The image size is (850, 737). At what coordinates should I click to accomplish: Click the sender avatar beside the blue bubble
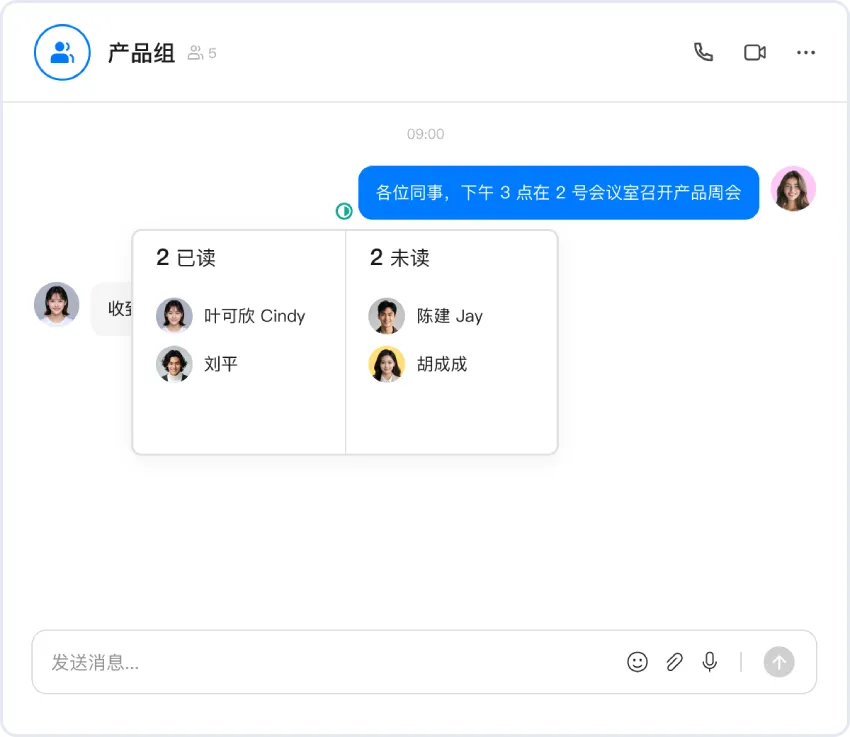tap(793, 191)
